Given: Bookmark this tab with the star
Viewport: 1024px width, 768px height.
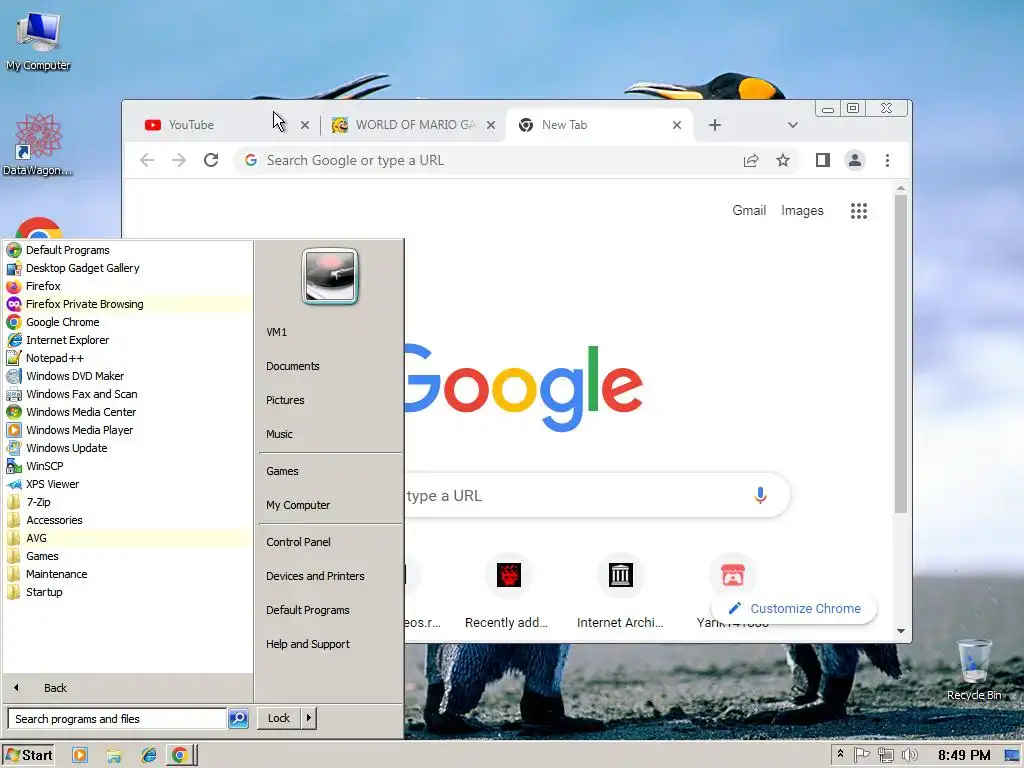Looking at the screenshot, I should tap(782, 160).
